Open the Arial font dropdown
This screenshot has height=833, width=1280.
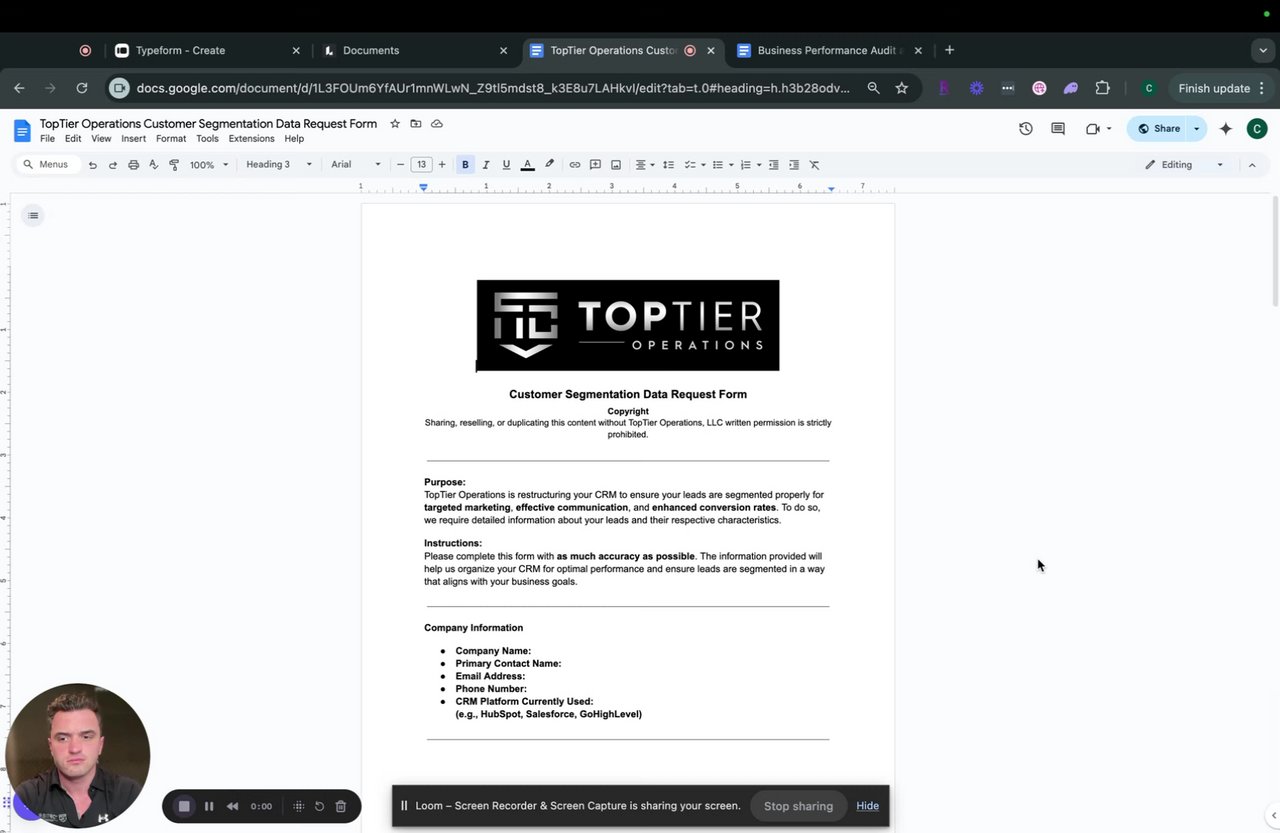pos(356,165)
